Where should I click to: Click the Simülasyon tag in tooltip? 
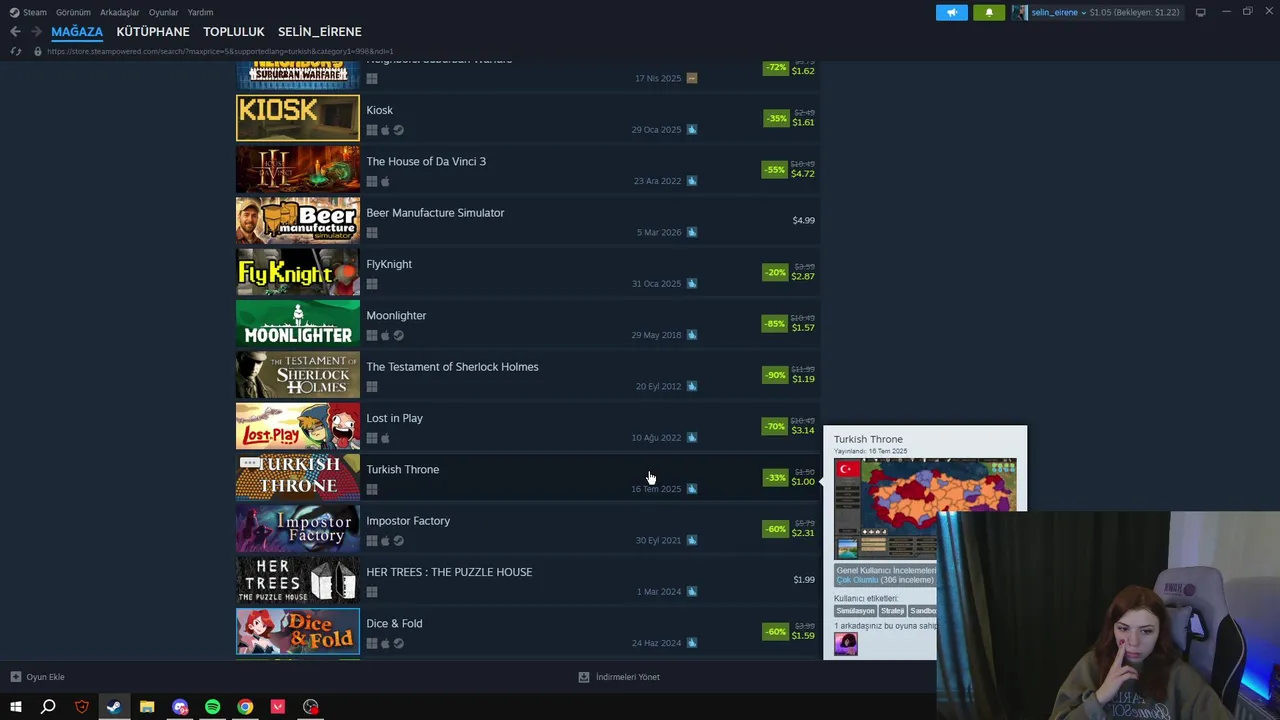click(855, 611)
